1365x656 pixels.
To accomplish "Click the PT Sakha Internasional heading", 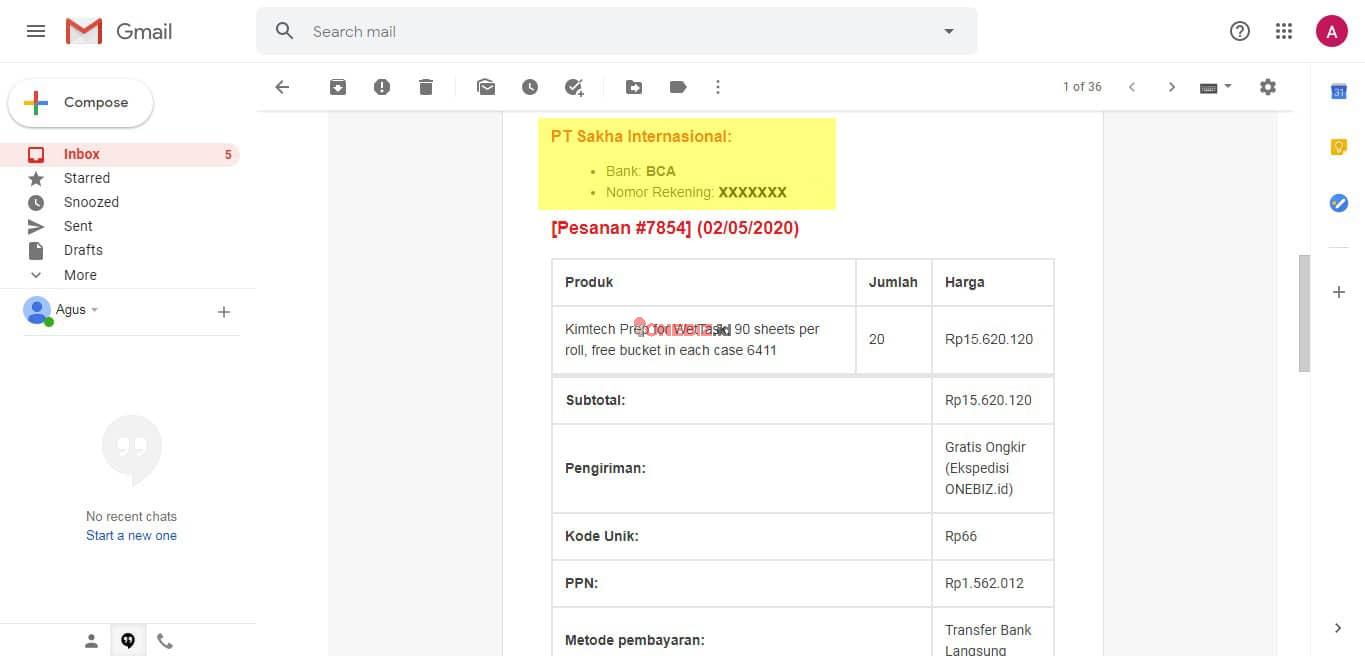I will [x=641, y=136].
